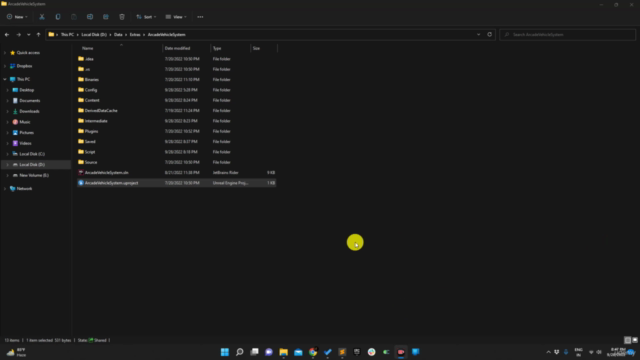Click the Delete trash icon
This screenshot has height=360, width=640.
tap(122, 17)
